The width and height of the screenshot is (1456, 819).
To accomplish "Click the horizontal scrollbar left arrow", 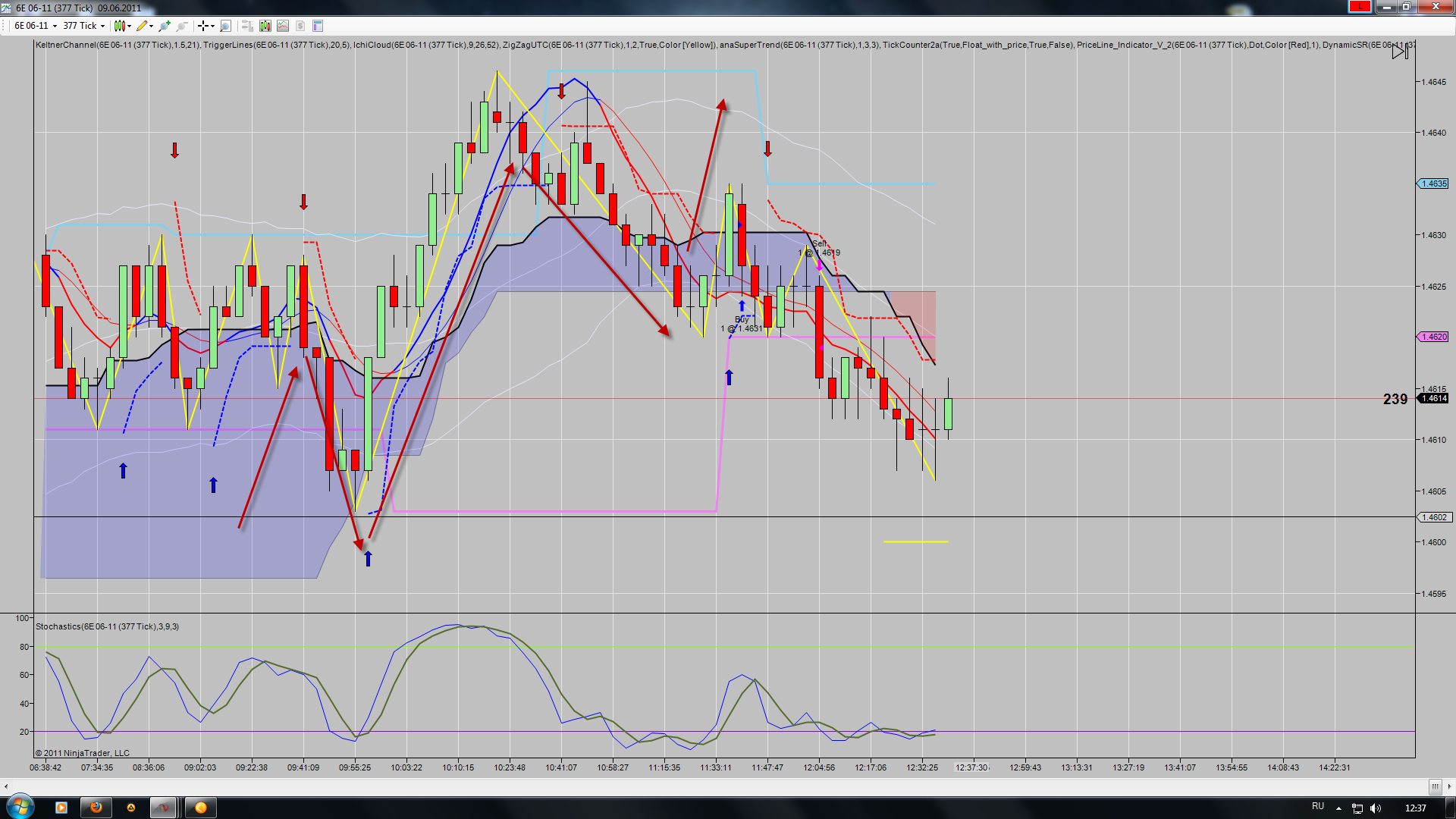I will click(x=7, y=786).
